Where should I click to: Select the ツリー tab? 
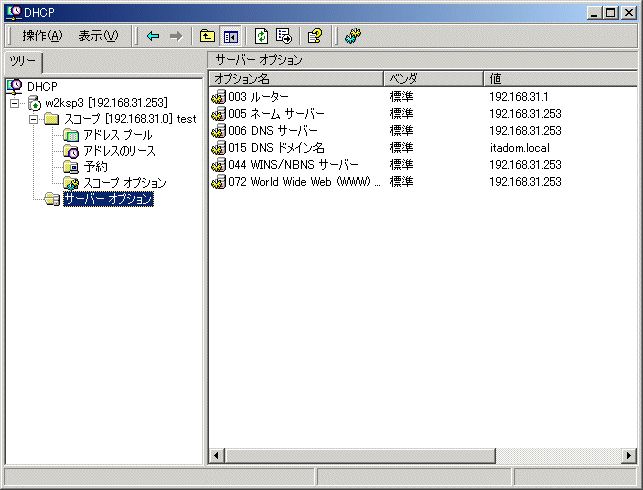(23, 62)
